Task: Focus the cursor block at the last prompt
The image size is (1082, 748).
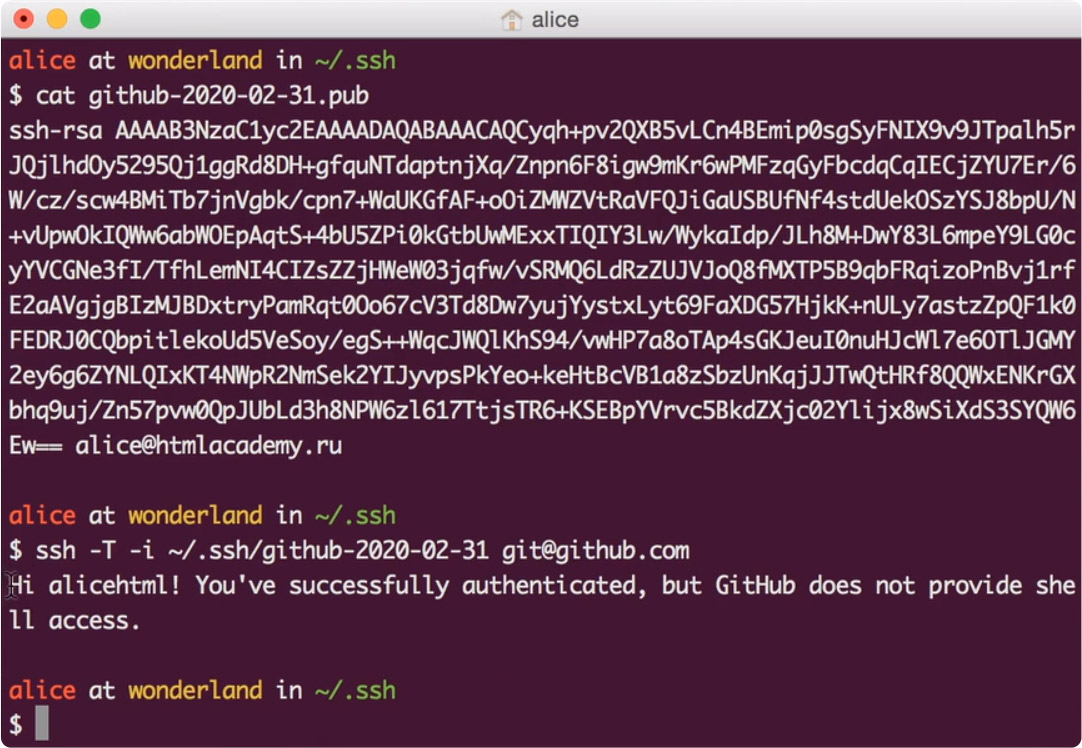Action: point(42,724)
